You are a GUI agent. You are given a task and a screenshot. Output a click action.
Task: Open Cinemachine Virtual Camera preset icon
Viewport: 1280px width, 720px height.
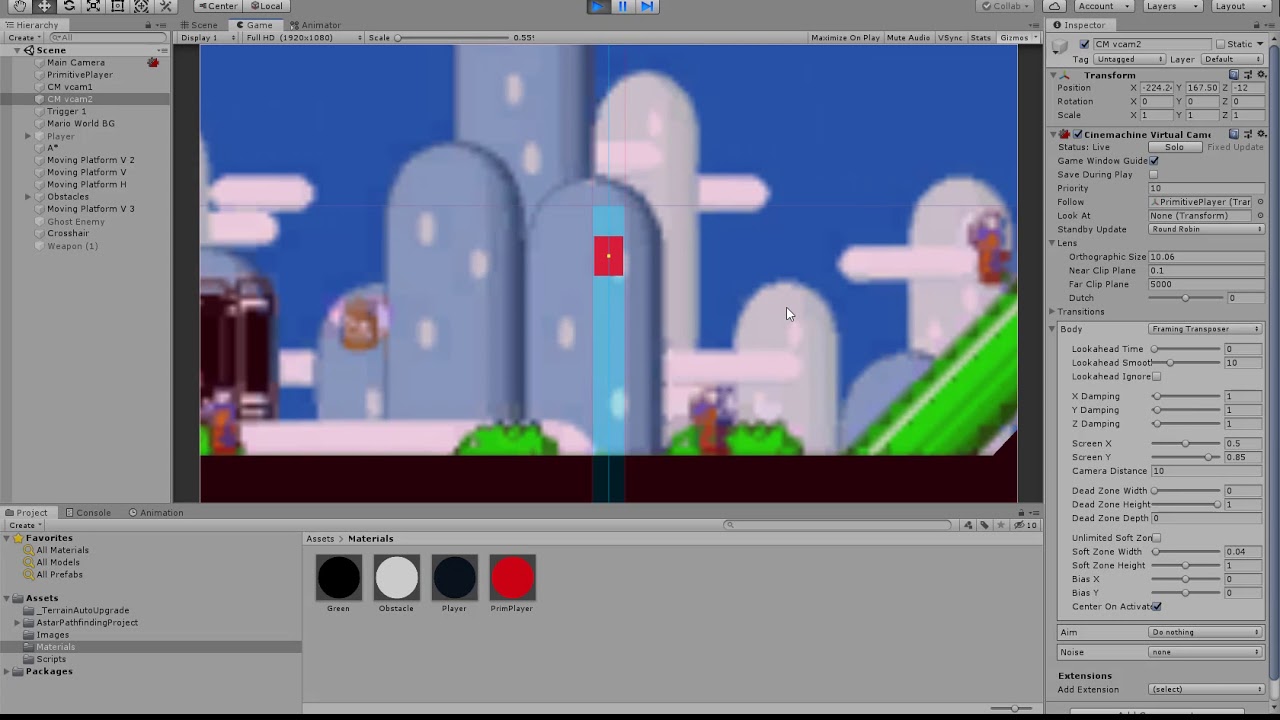(1247, 134)
